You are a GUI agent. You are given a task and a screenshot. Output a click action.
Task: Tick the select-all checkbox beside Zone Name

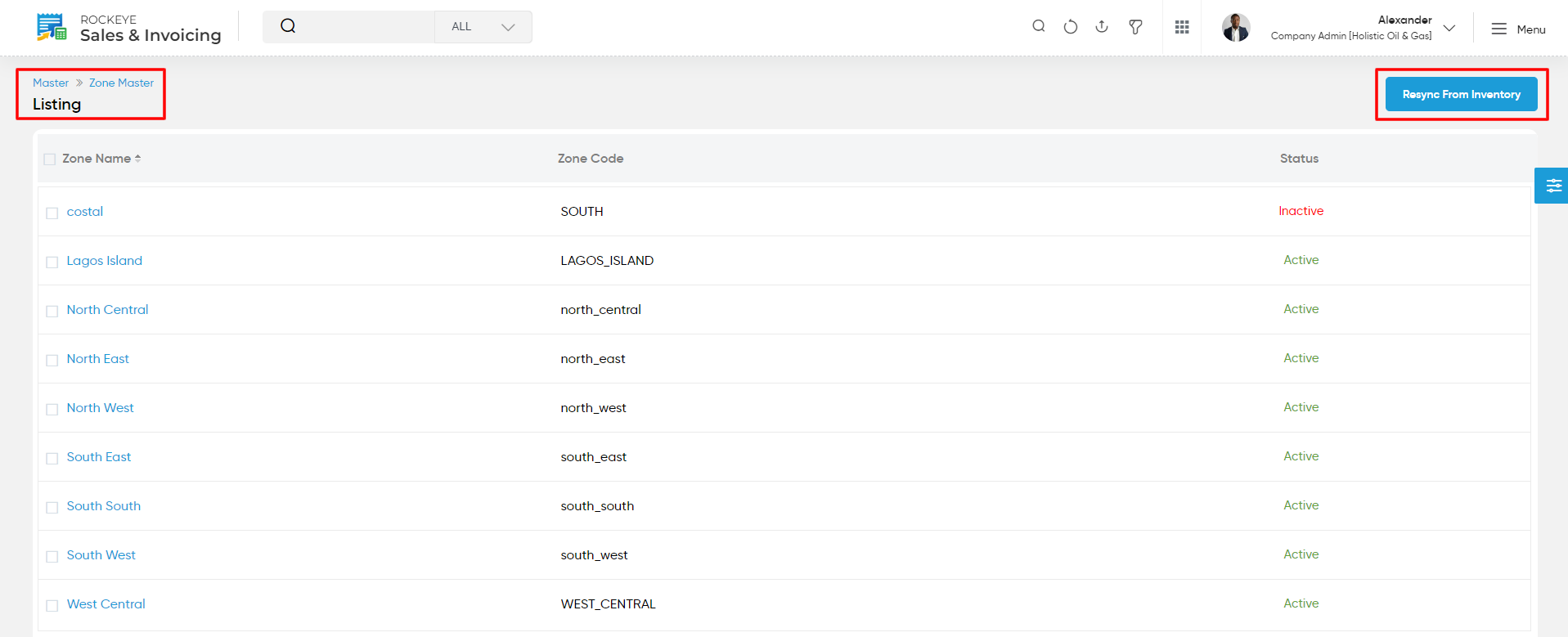click(50, 159)
